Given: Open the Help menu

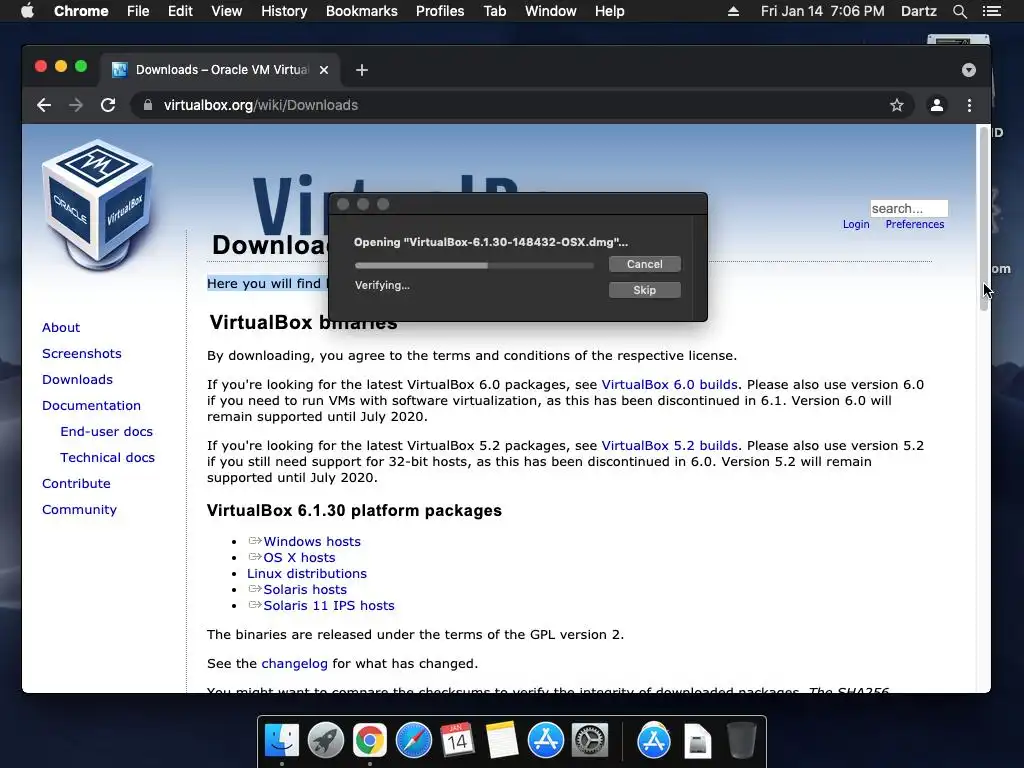Looking at the screenshot, I should point(609,11).
